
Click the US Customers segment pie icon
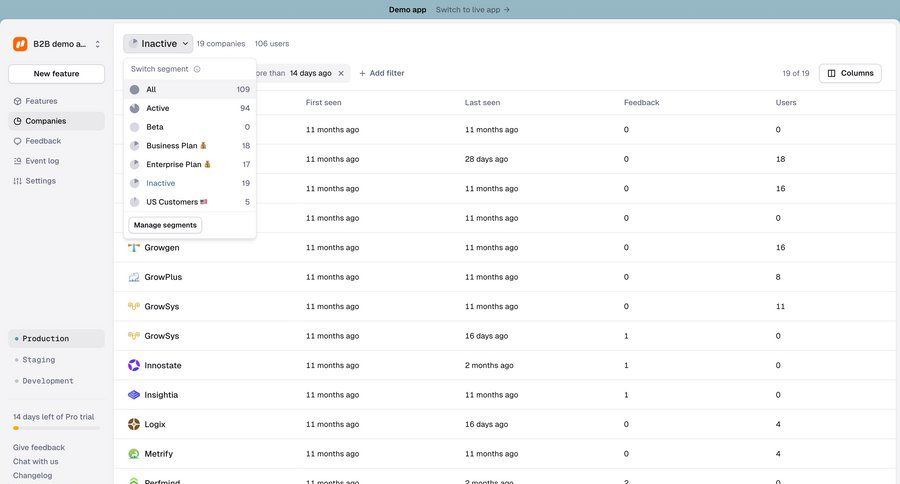point(134,202)
